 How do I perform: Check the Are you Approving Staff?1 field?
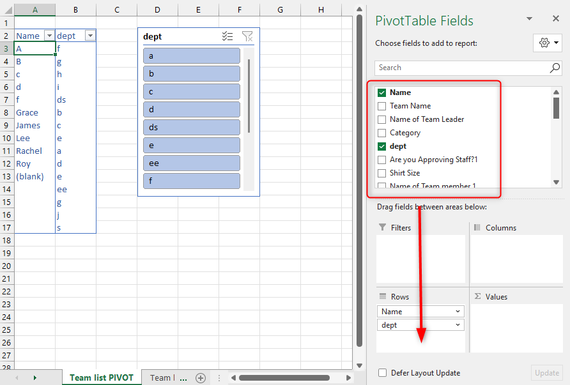pos(382,160)
